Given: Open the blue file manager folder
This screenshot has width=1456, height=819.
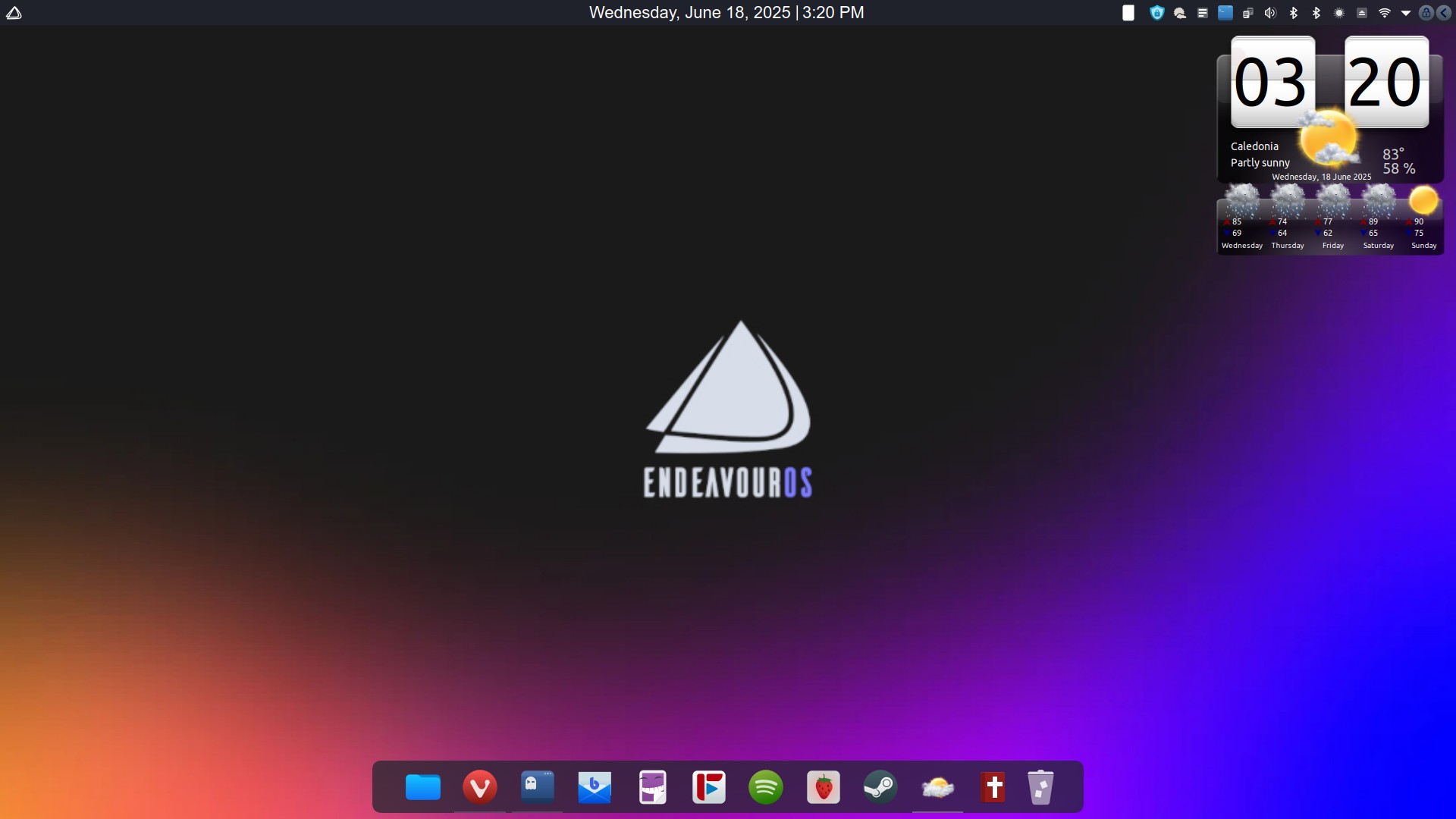Looking at the screenshot, I should coord(423,787).
